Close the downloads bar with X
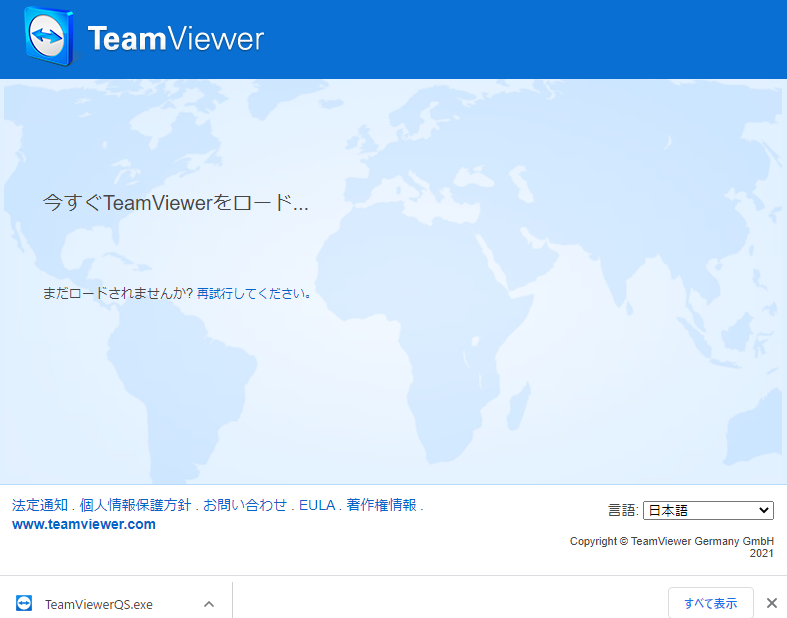Viewport: 787px width, 618px height. [x=771, y=603]
